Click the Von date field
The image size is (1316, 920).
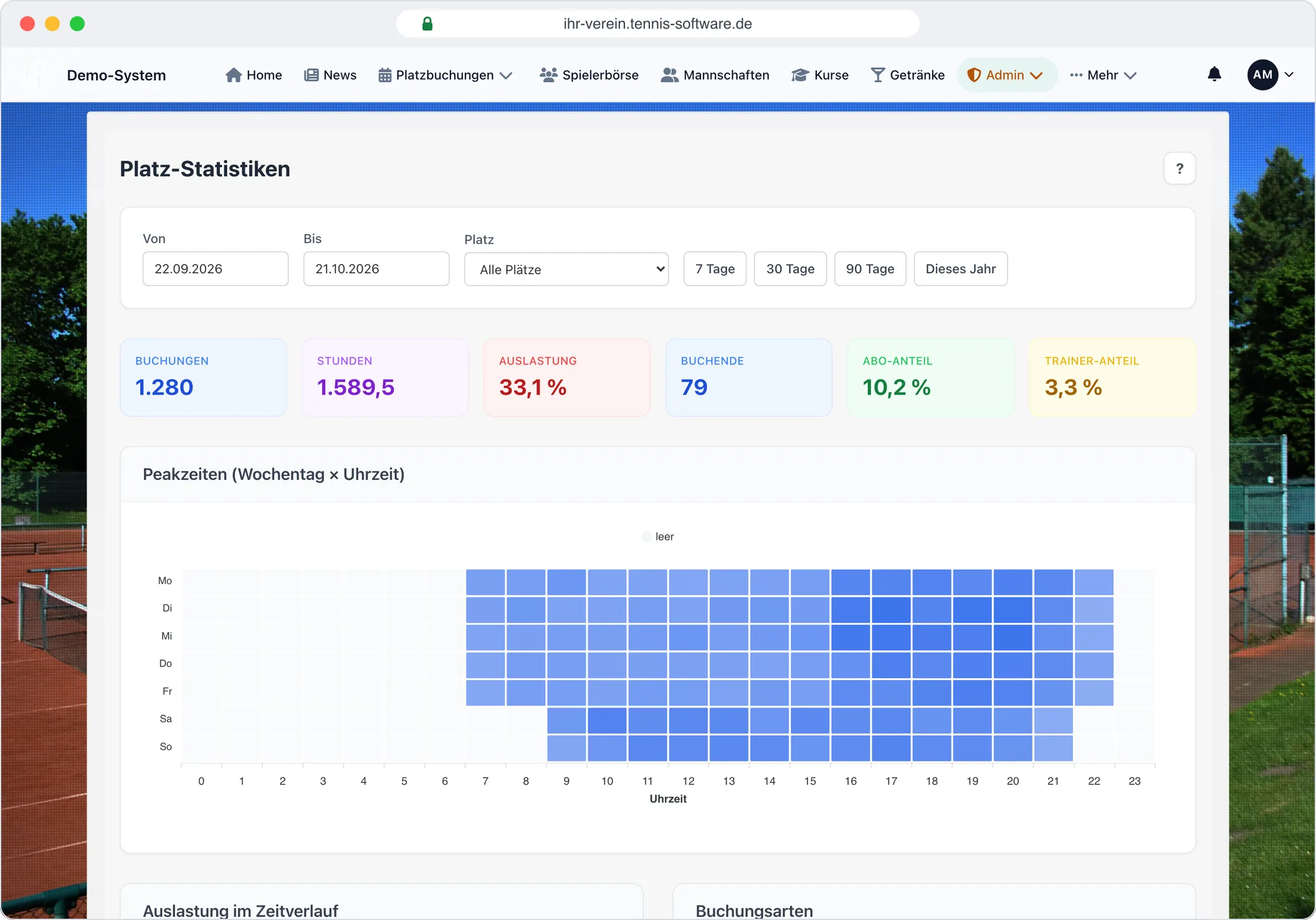click(x=216, y=269)
